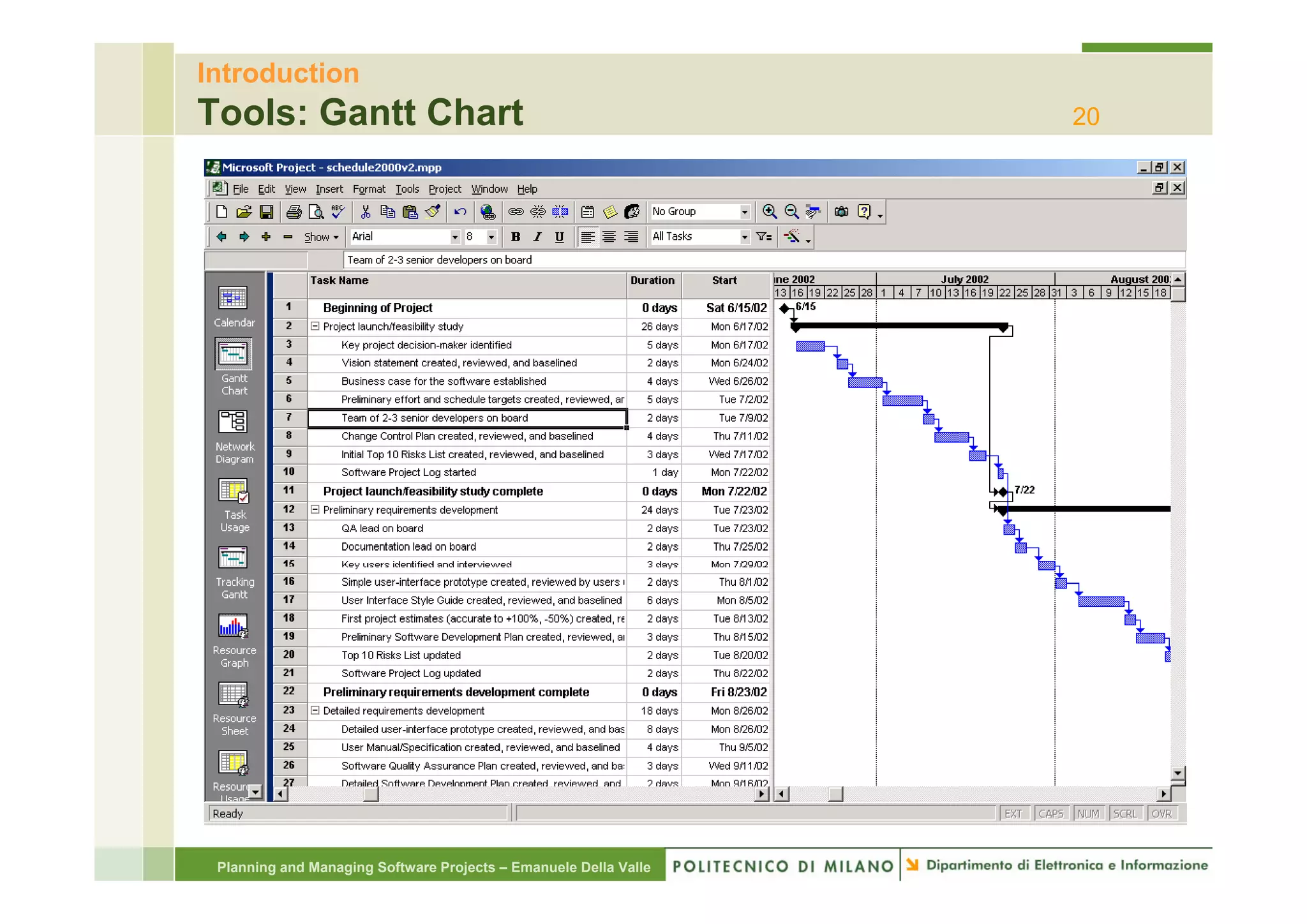Save the project with floppy icon
This screenshot has width=1307, height=924.
pyautogui.click(x=266, y=212)
